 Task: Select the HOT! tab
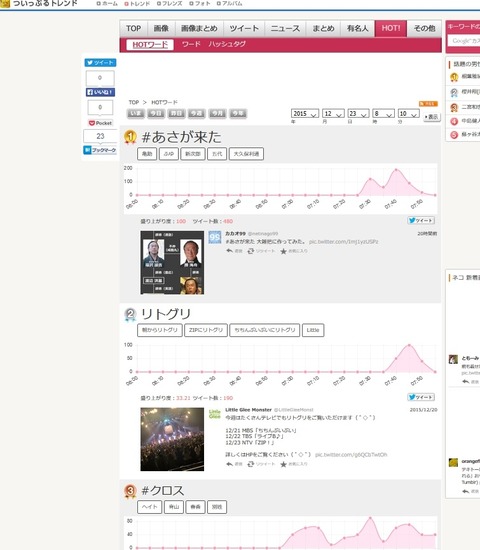391,28
